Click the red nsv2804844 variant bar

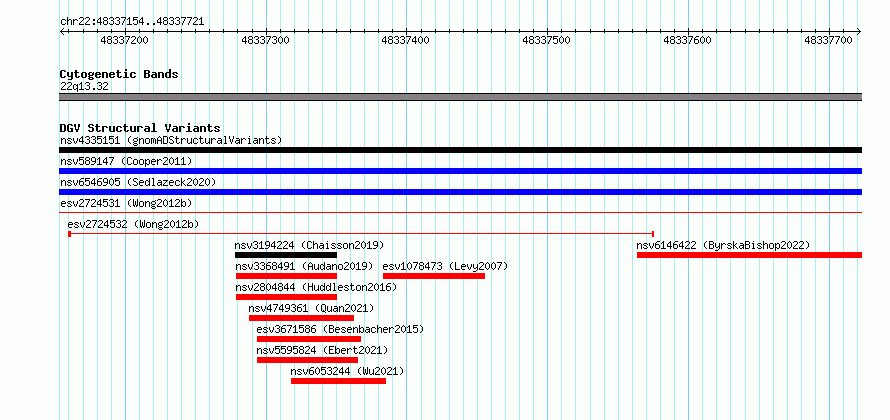(287, 297)
